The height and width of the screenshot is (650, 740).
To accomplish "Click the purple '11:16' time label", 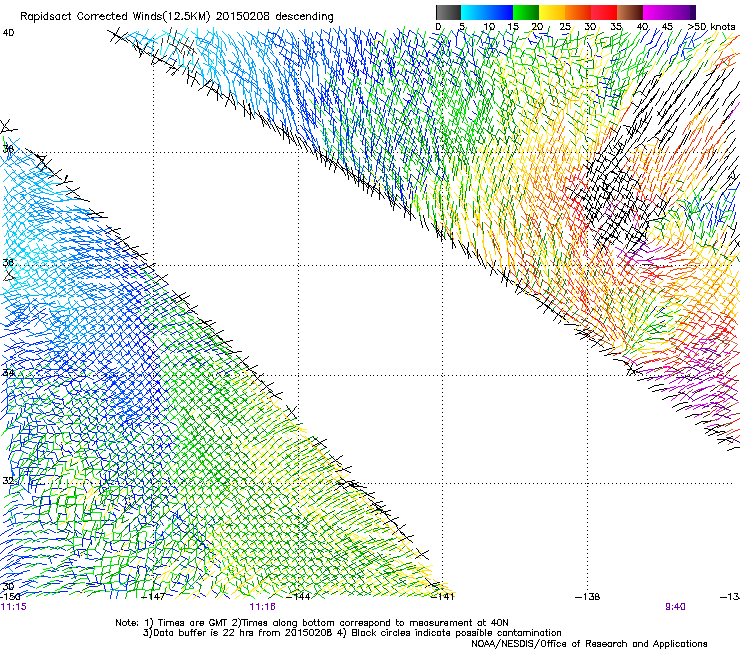I will [x=262, y=607].
